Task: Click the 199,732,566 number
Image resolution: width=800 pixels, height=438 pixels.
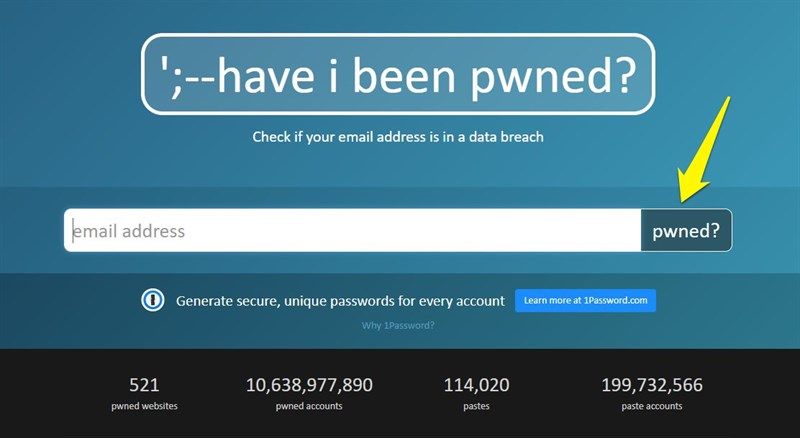Action: [652, 384]
